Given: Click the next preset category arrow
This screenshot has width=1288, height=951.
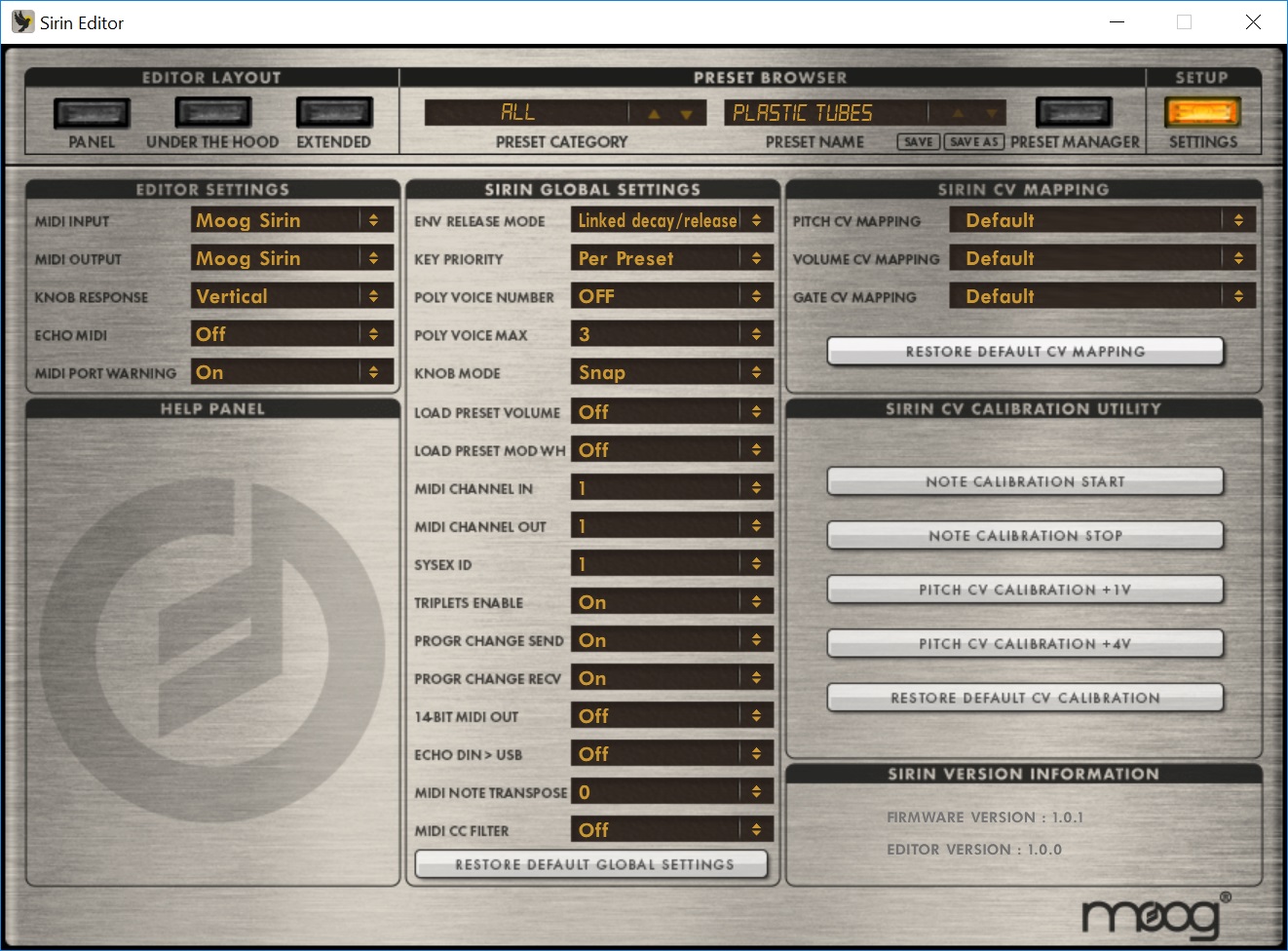Looking at the screenshot, I should [653, 112].
